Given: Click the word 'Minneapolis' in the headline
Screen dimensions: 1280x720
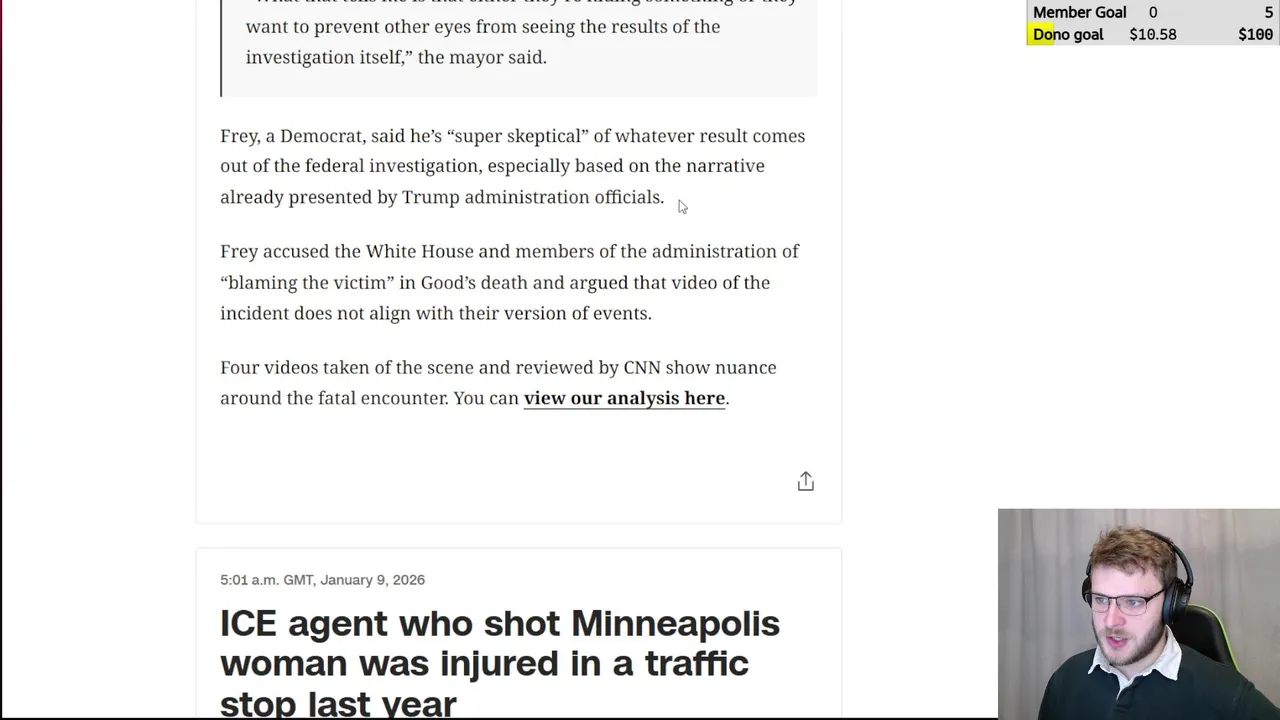Looking at the screenshot, I should point(675,623).
